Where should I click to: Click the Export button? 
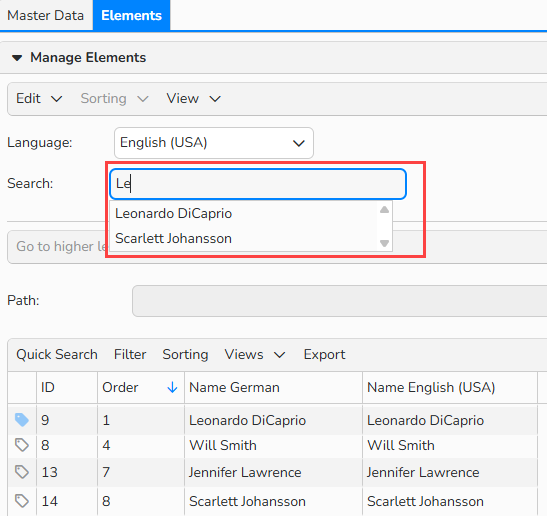tap(324, 355)
